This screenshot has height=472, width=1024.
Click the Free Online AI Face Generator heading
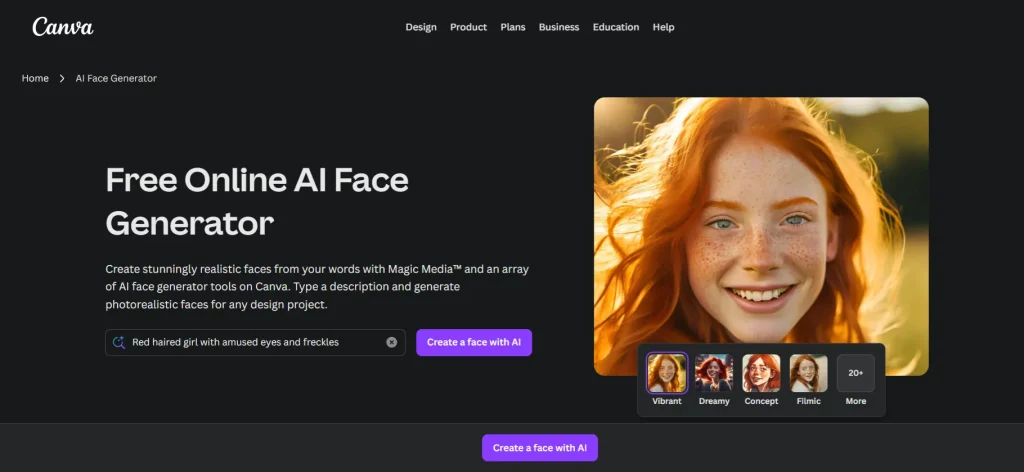257,202
